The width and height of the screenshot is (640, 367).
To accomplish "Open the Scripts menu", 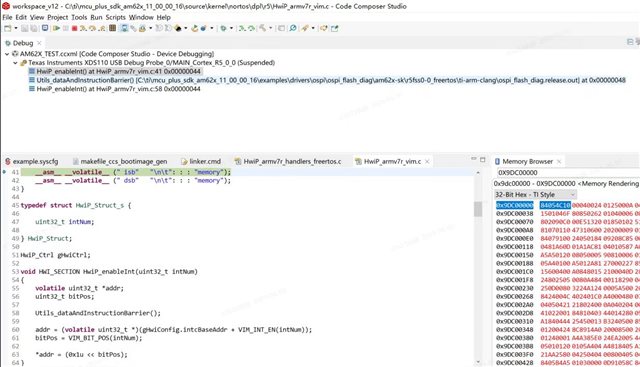I will click(116, 17).
